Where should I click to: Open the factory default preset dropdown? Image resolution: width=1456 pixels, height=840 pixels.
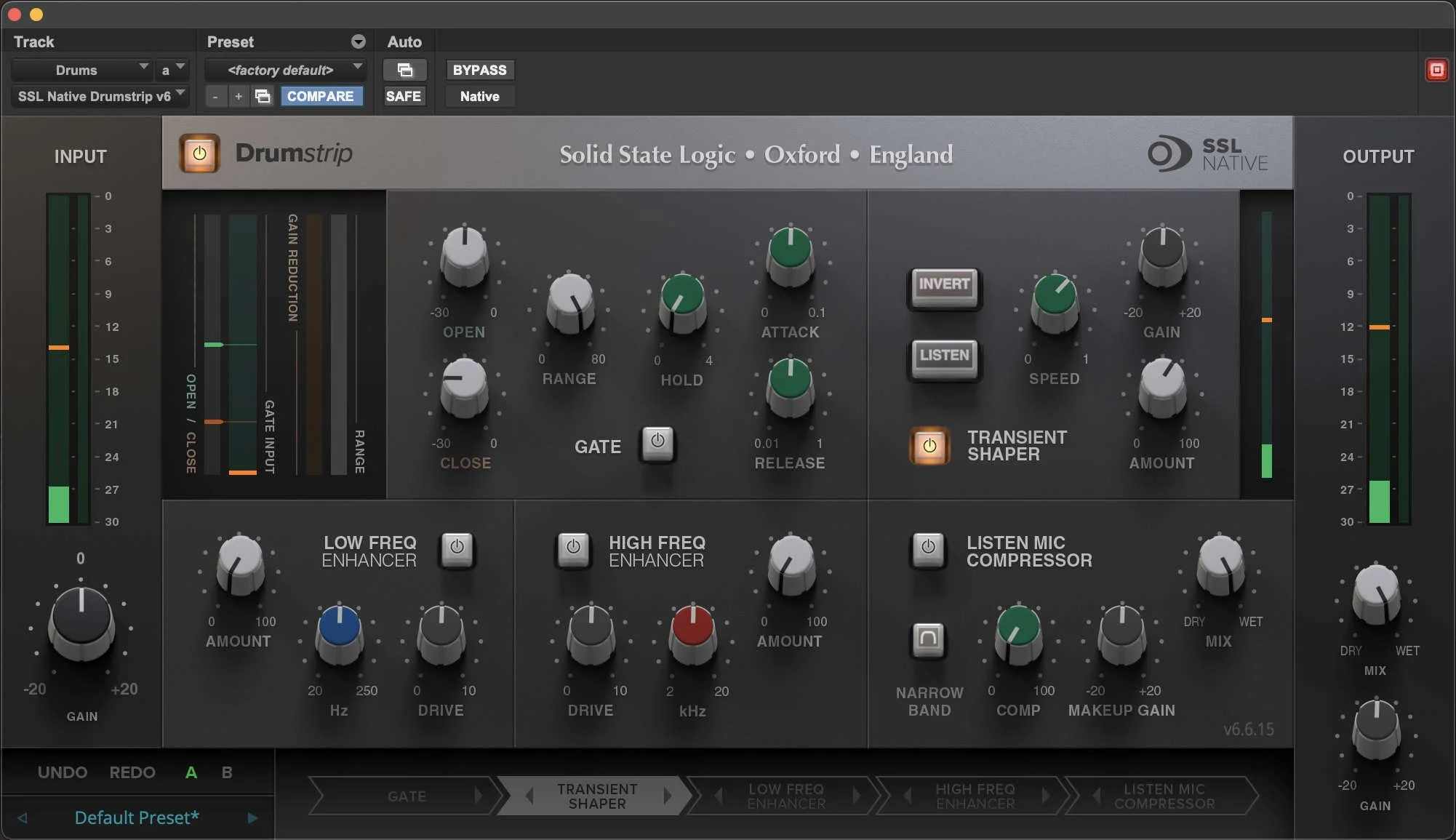pos(285,70)
